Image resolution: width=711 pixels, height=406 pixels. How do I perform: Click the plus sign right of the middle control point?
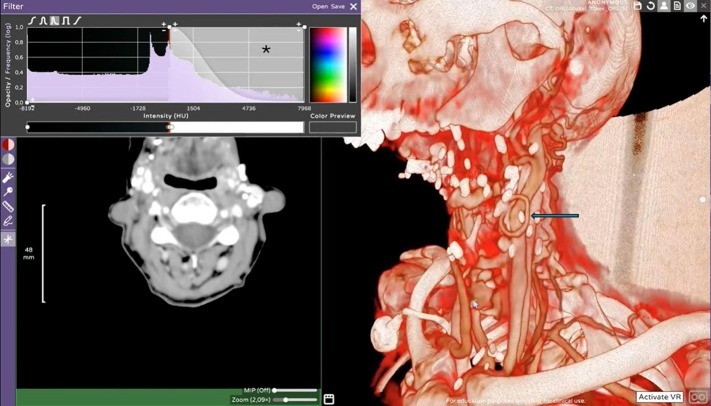175,24
